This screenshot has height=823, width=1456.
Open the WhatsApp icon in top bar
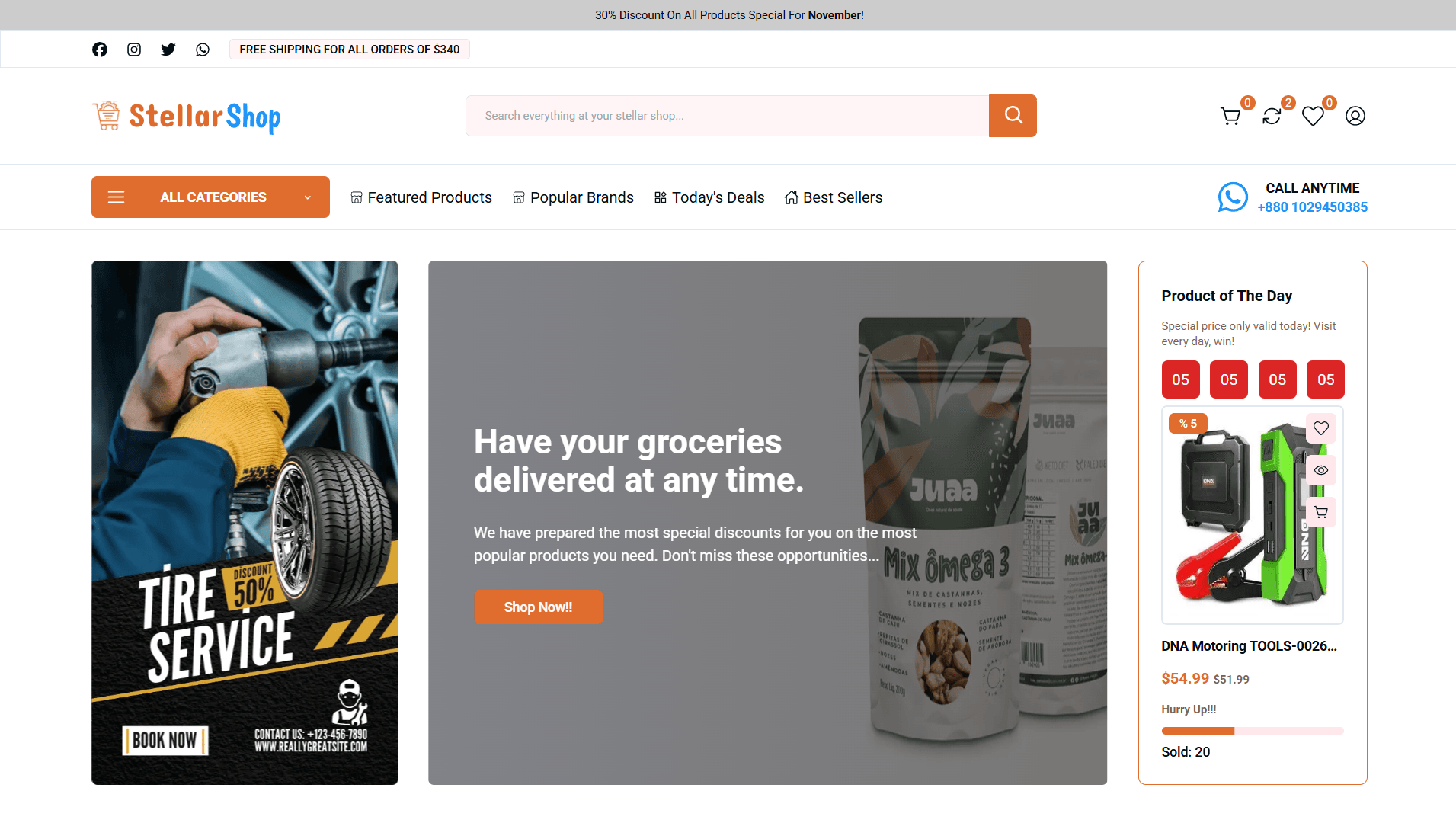click(x=203, y=50)
